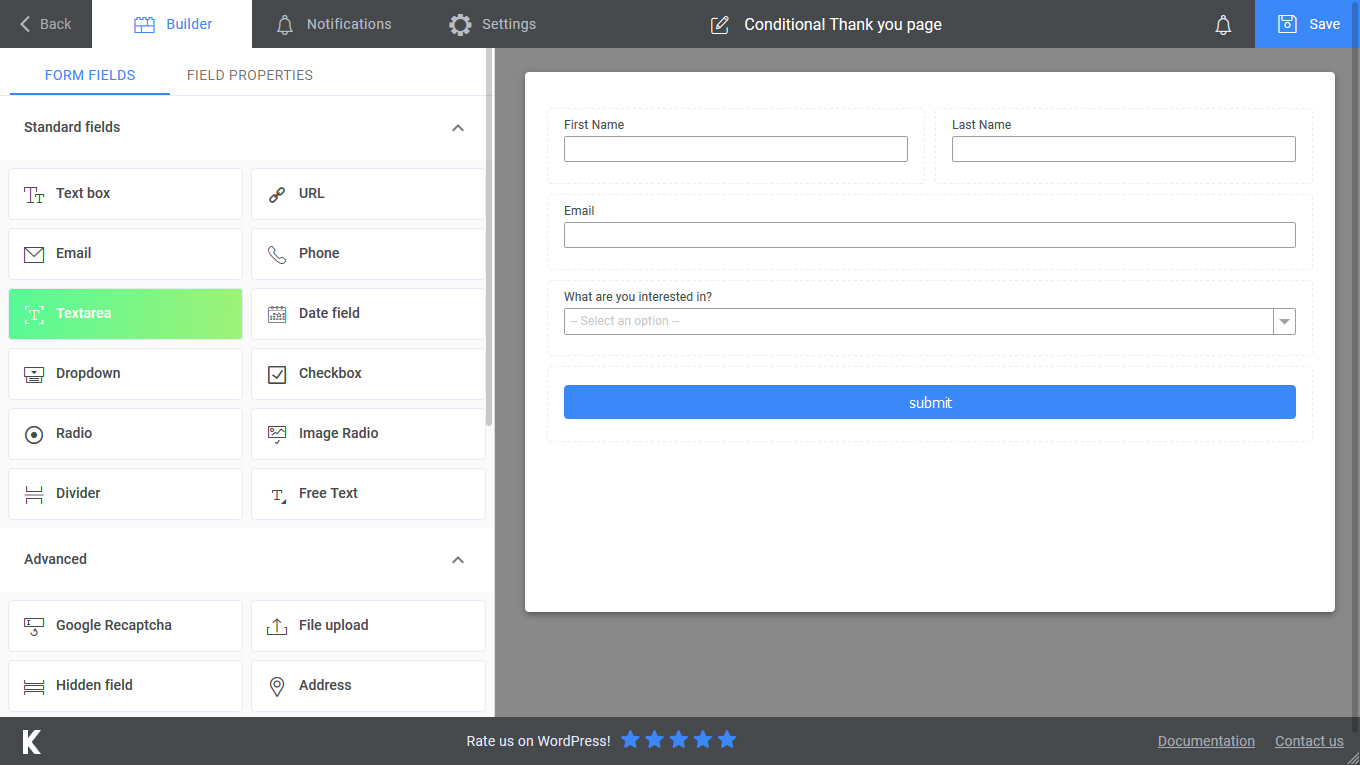Click the bell icon near Save
The width and height of the screenshot is (1360, 765).
[x=1223, y=25]
